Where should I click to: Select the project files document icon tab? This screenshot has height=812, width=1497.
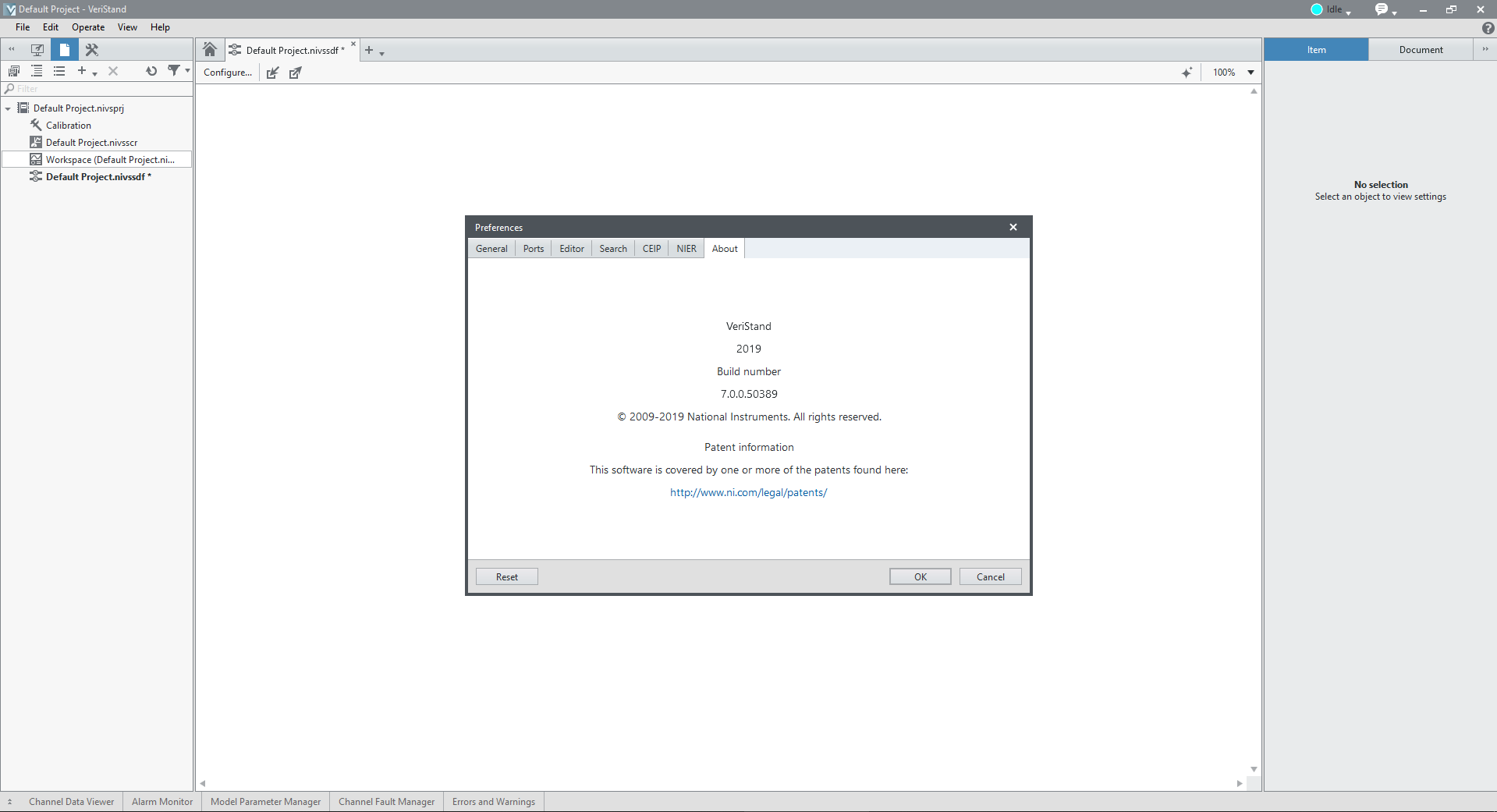click(x=65, y=49)
